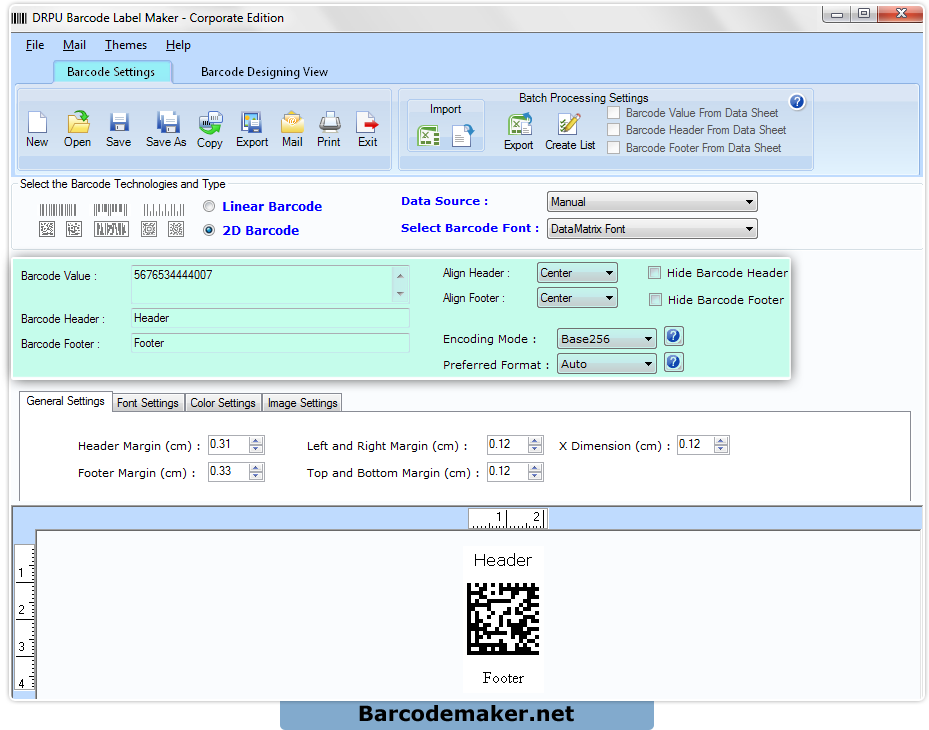Open help for Encoding Mode
Image resolution: width=929 pixels, height=730 pixels.
[x=674, y=337]
